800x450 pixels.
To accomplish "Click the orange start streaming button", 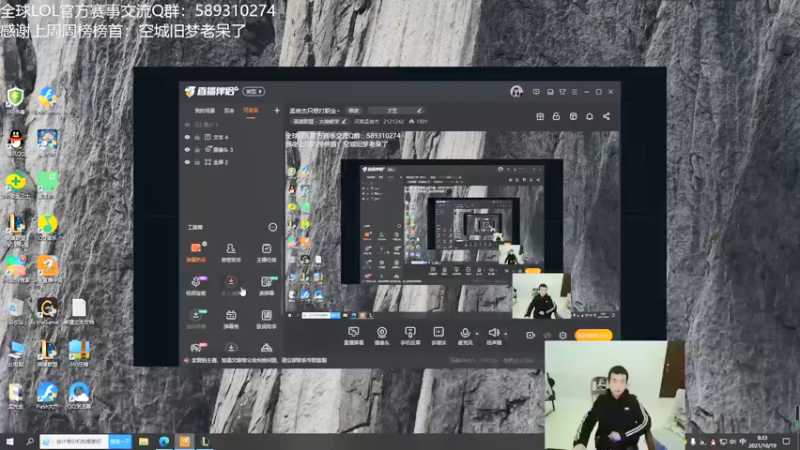I will [593, 335].
